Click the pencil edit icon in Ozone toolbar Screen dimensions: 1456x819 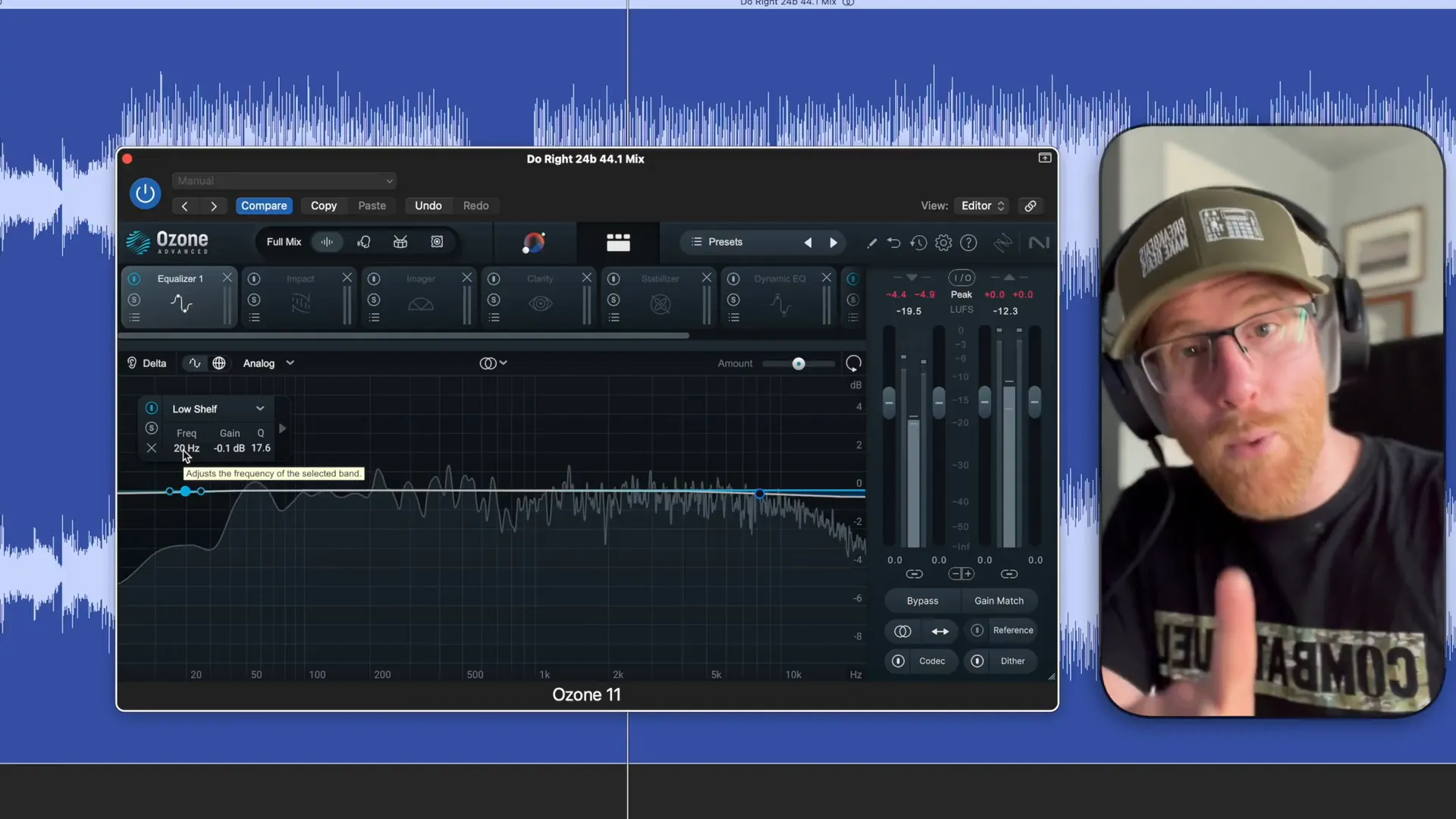pos(871,243)
